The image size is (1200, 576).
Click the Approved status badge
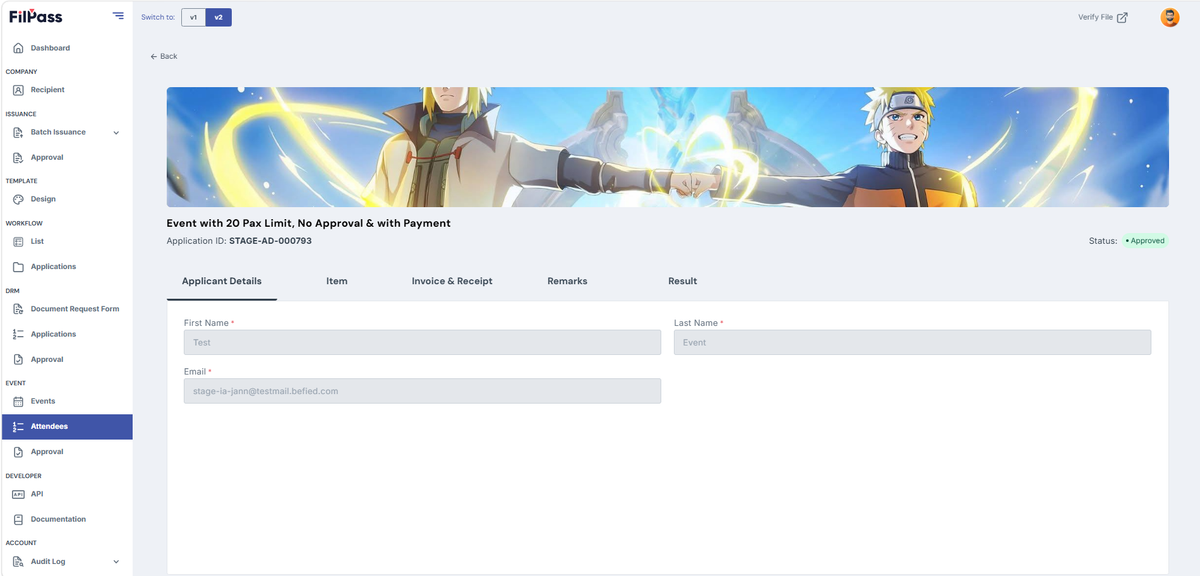click(x=1144, y=241)
